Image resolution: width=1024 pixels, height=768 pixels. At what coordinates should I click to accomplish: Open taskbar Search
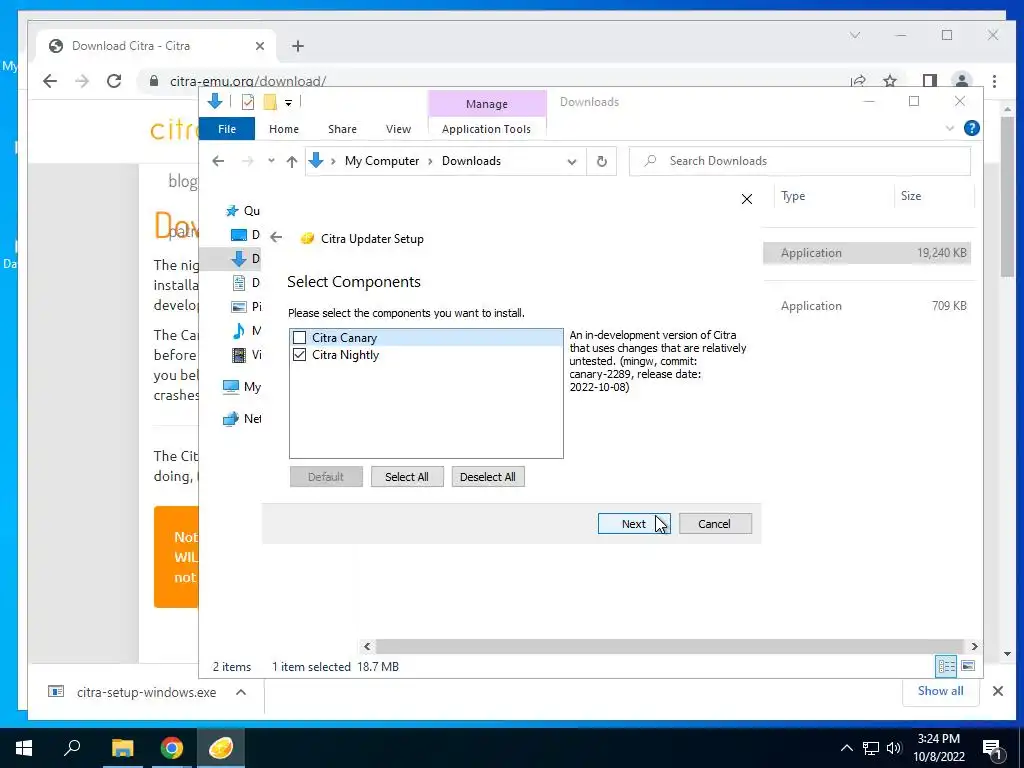[x=72, y=748]
